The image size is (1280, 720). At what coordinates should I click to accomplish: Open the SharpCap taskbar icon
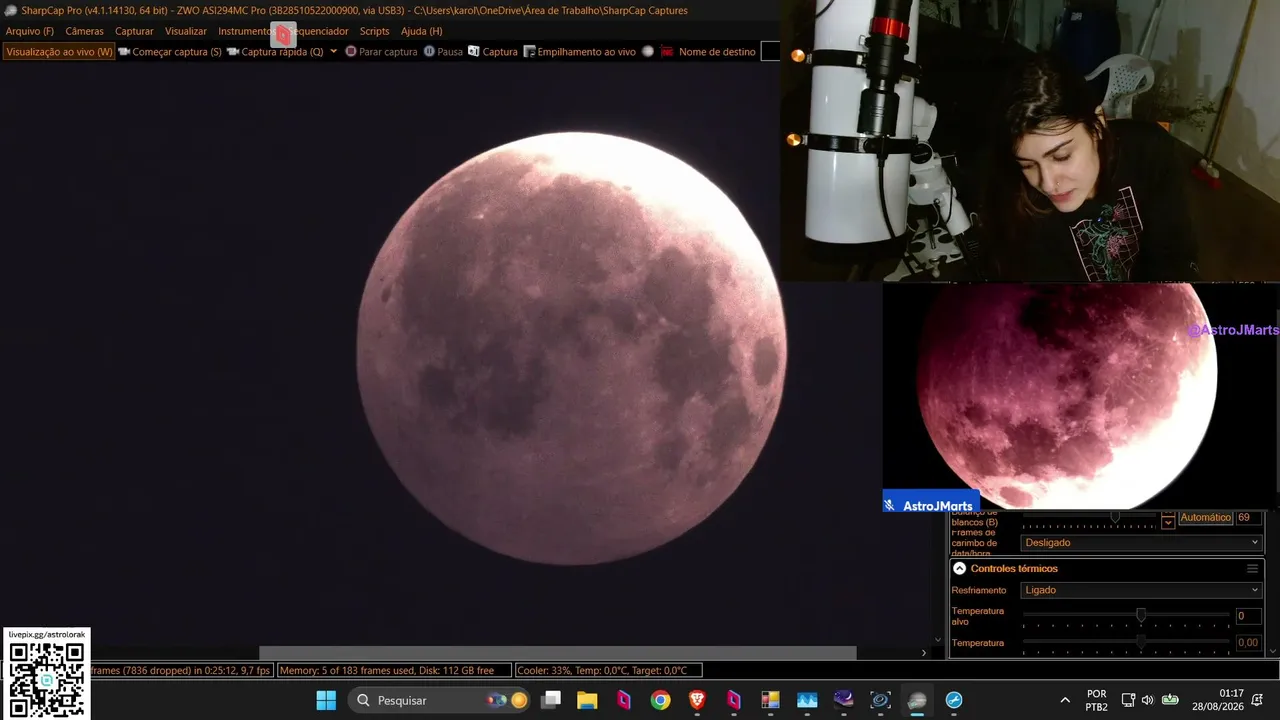click(x=917, y=700)
